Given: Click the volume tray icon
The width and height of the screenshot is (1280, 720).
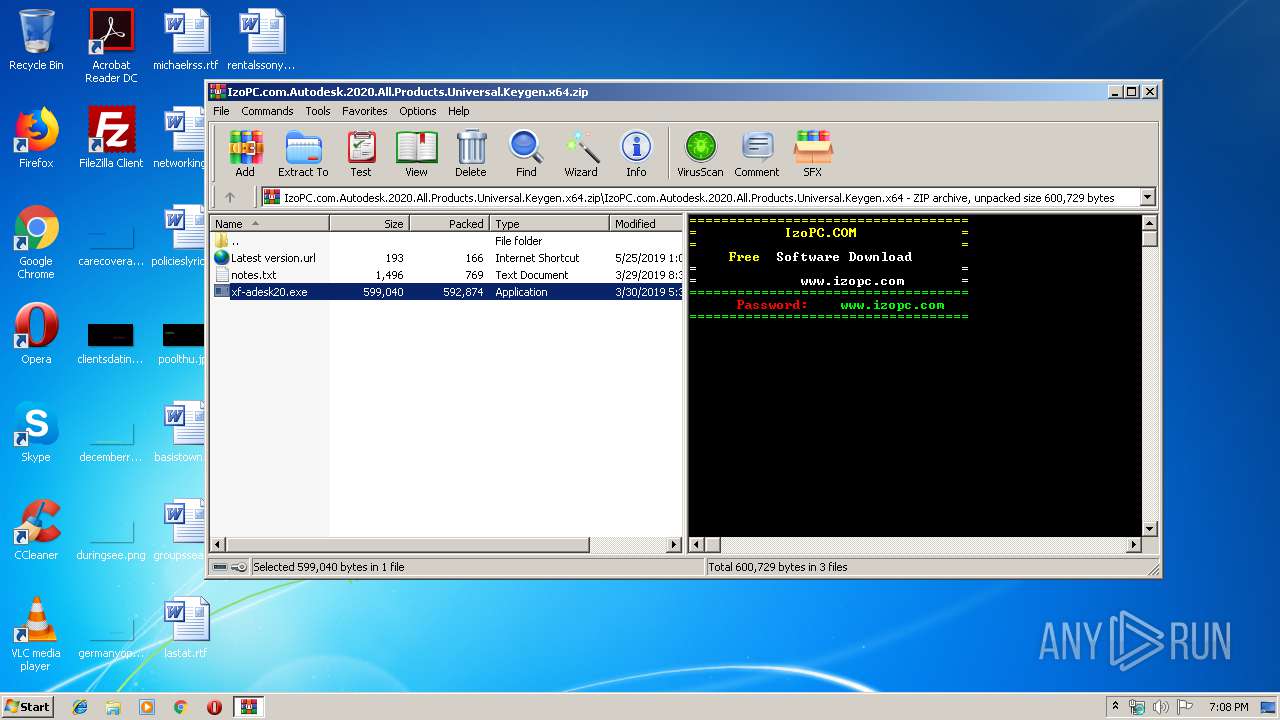Looking at the screenshot, I should [1160, 707].
